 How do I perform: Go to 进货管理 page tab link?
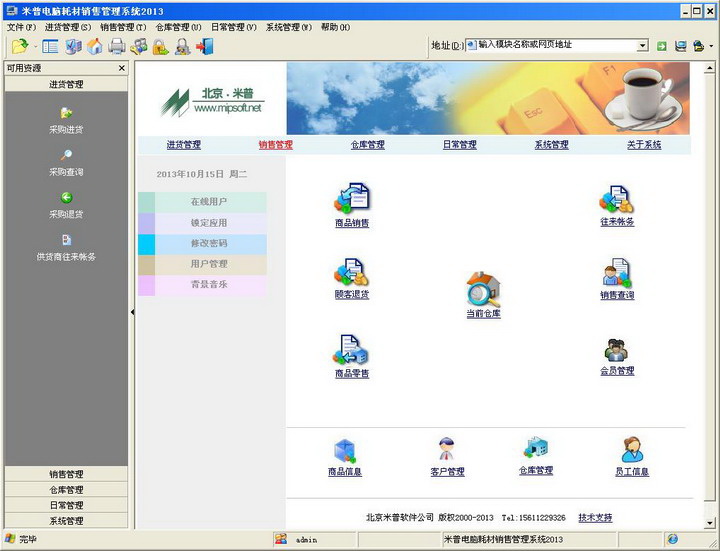184,145
